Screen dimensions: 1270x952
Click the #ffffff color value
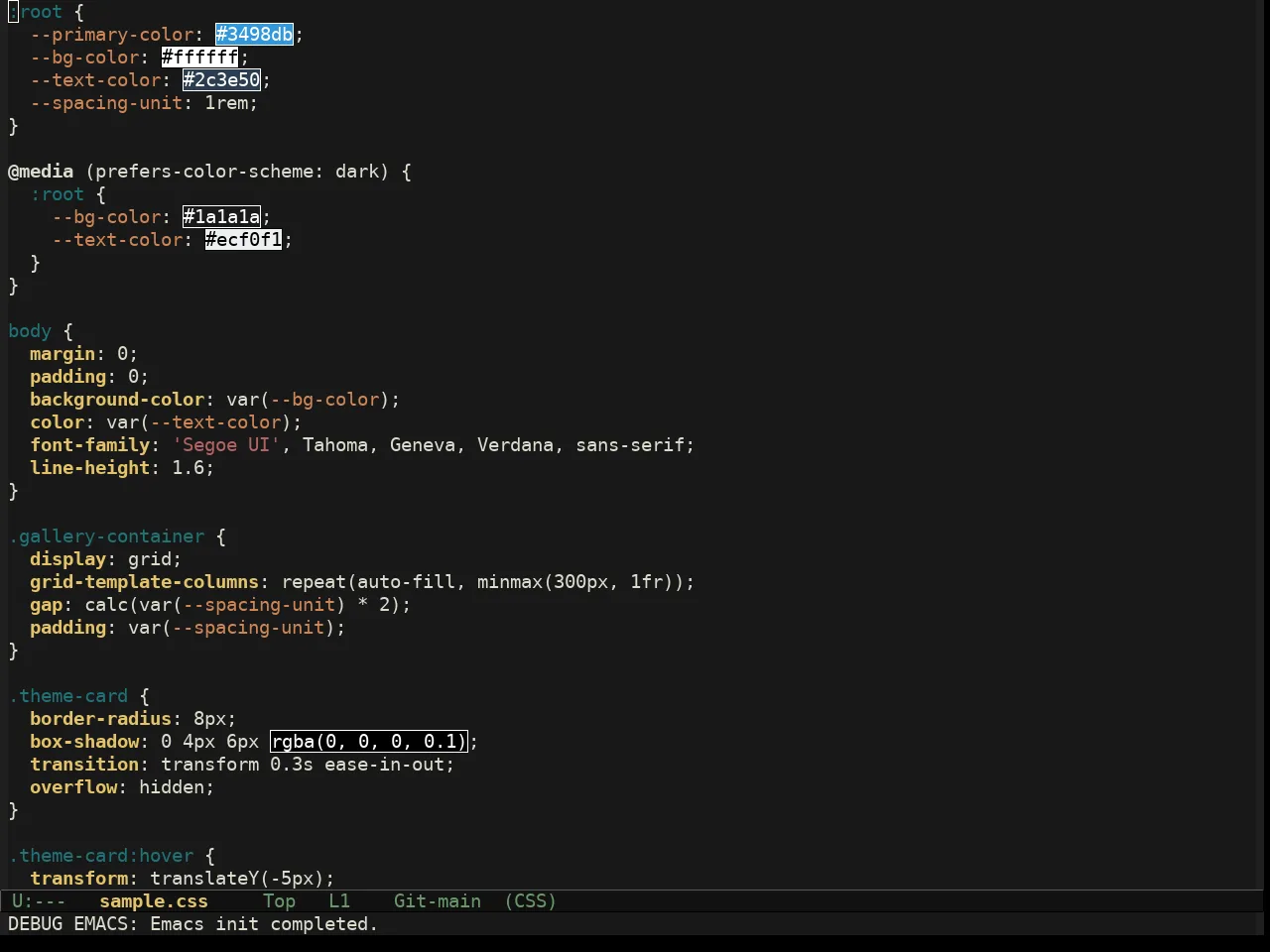click(199, 58)
